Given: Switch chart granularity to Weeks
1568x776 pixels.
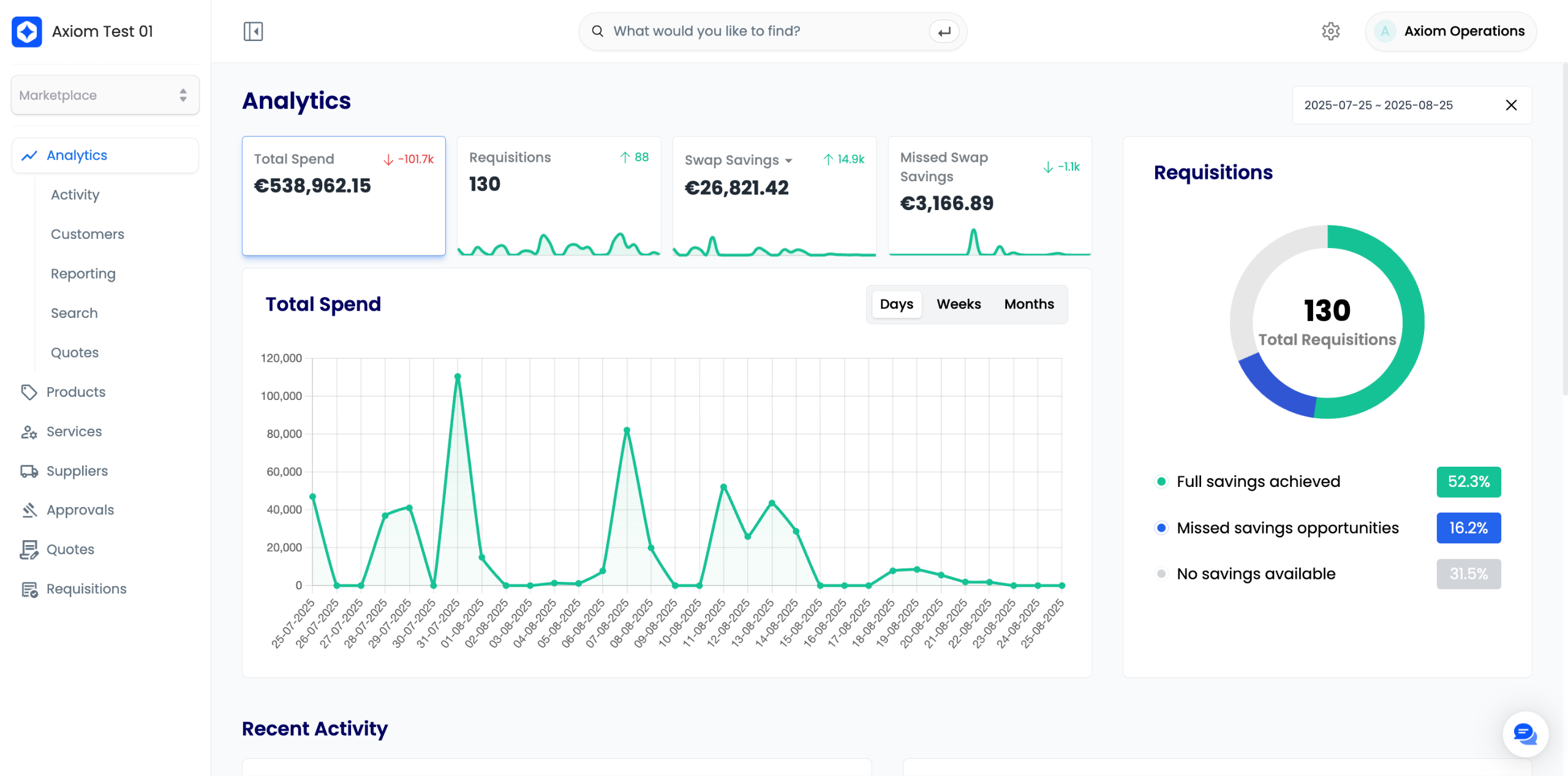Looking at the screenshot, I should tap(958, 304).
